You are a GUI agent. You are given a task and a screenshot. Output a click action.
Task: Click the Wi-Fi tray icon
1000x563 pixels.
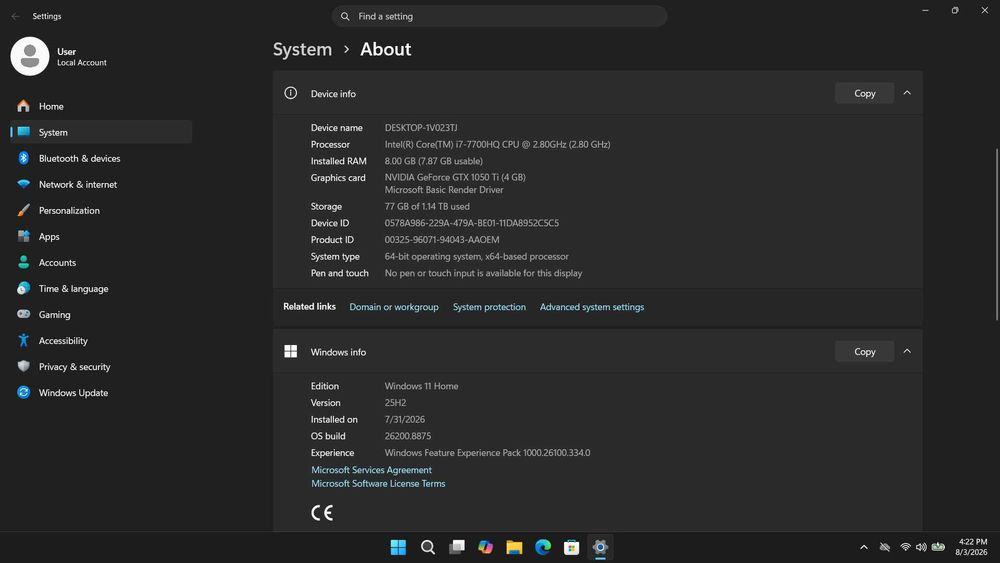[x=905, y=547]
